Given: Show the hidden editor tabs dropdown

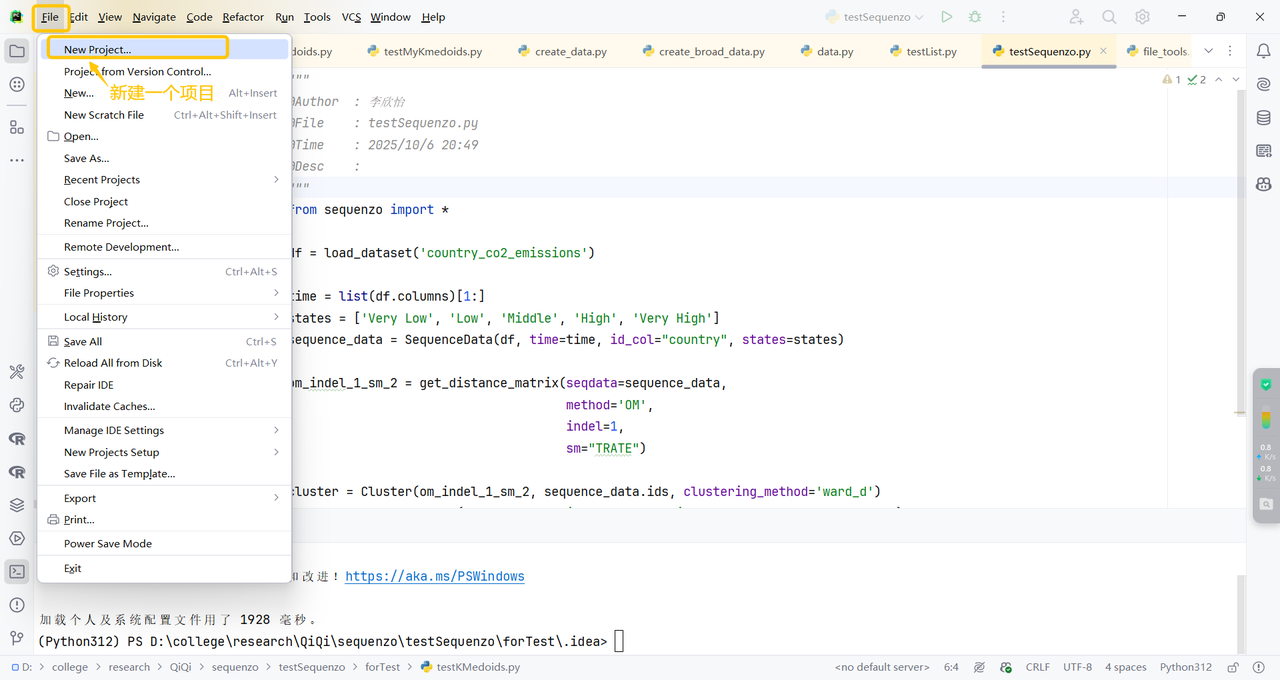Looking at the screenshot, I should 1208,51.
